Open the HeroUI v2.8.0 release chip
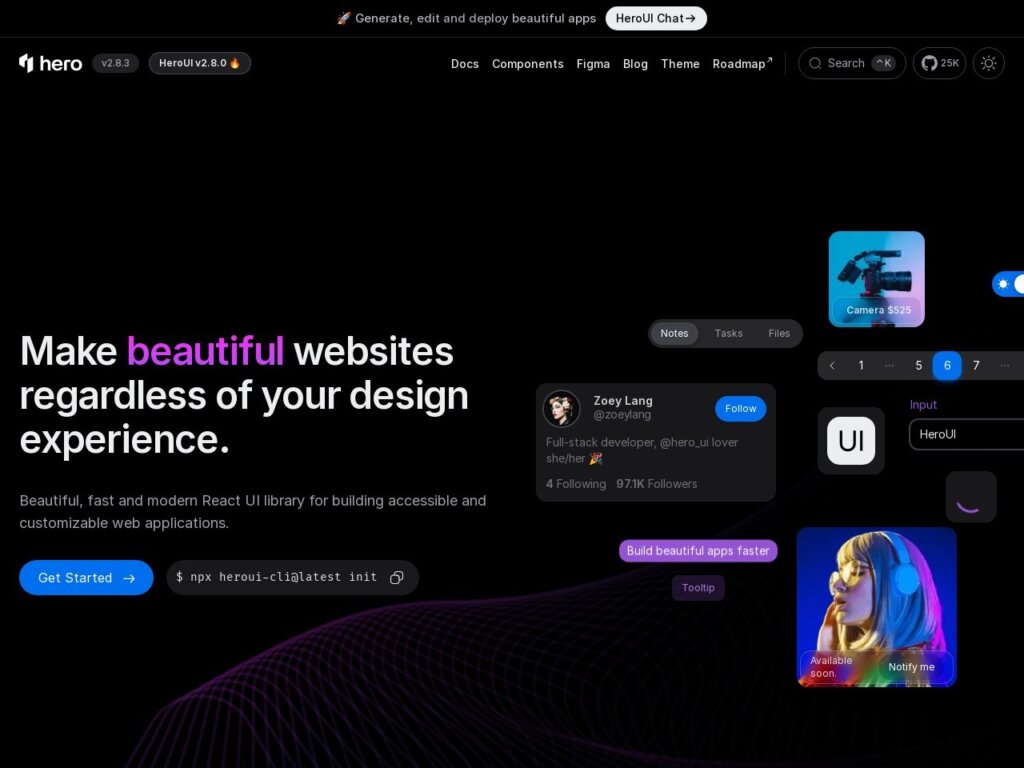The width and height of the screenshot is (1024, 768). 200,63
